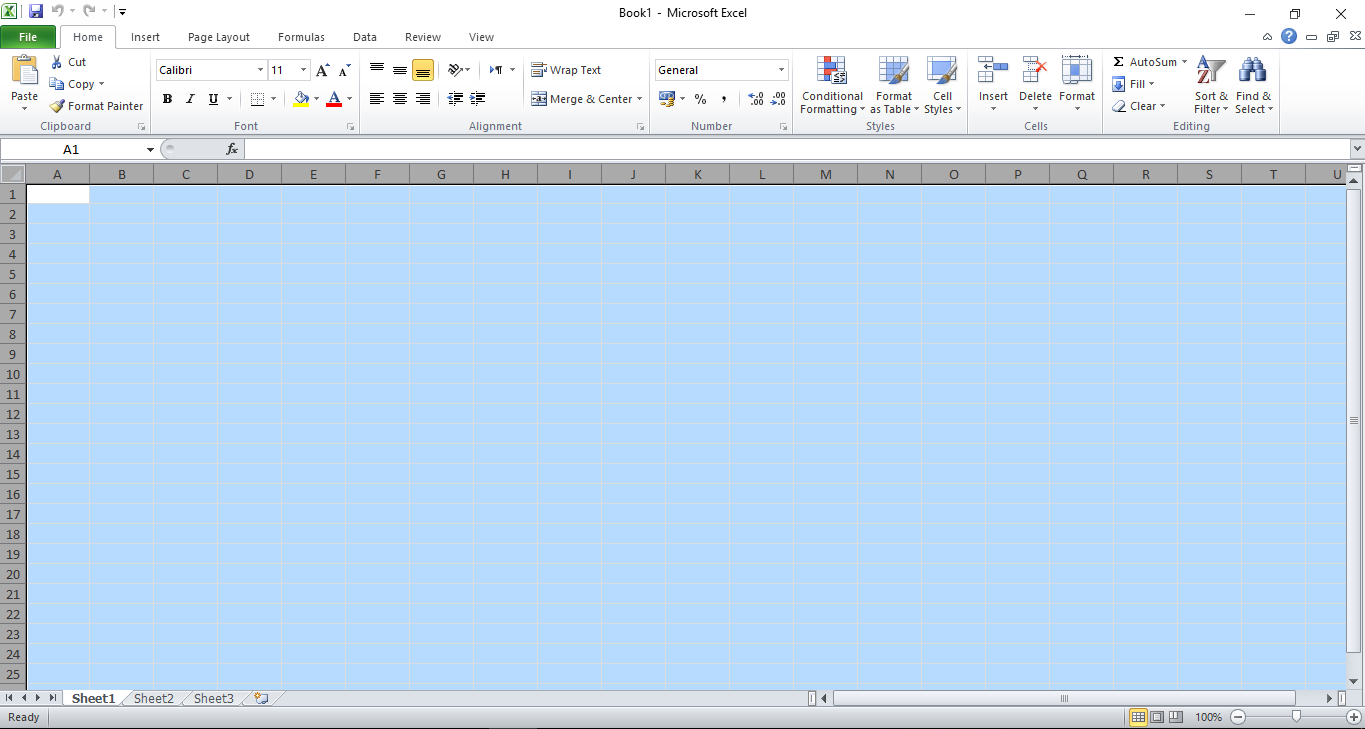Click the Clear button in Editing group
1365x729 pixels.
coord(1138,106)
